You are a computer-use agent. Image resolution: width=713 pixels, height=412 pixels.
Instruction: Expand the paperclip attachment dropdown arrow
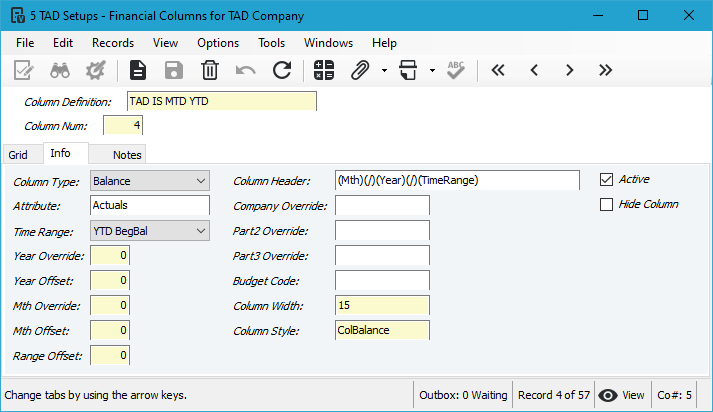click(x=384, y=70)
